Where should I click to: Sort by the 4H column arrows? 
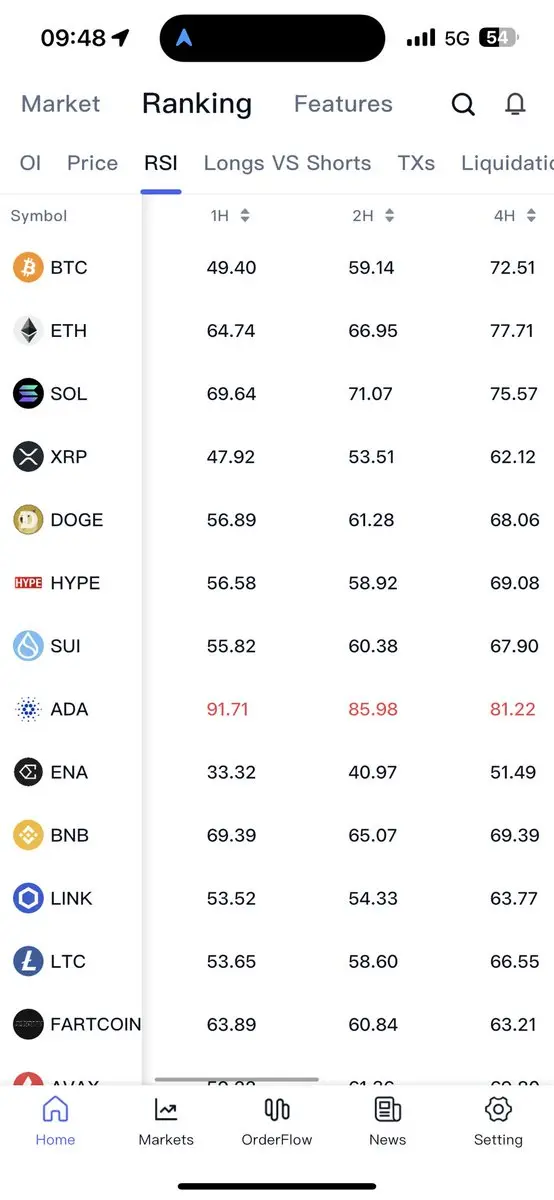click(532, 216)
